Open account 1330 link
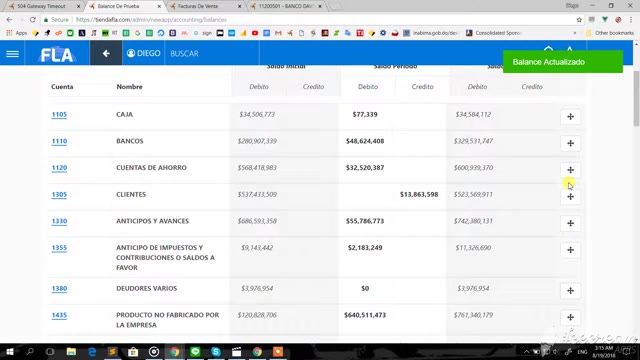Screen dimensions: 640x360 pyautogui.click(x=59, y=221)
